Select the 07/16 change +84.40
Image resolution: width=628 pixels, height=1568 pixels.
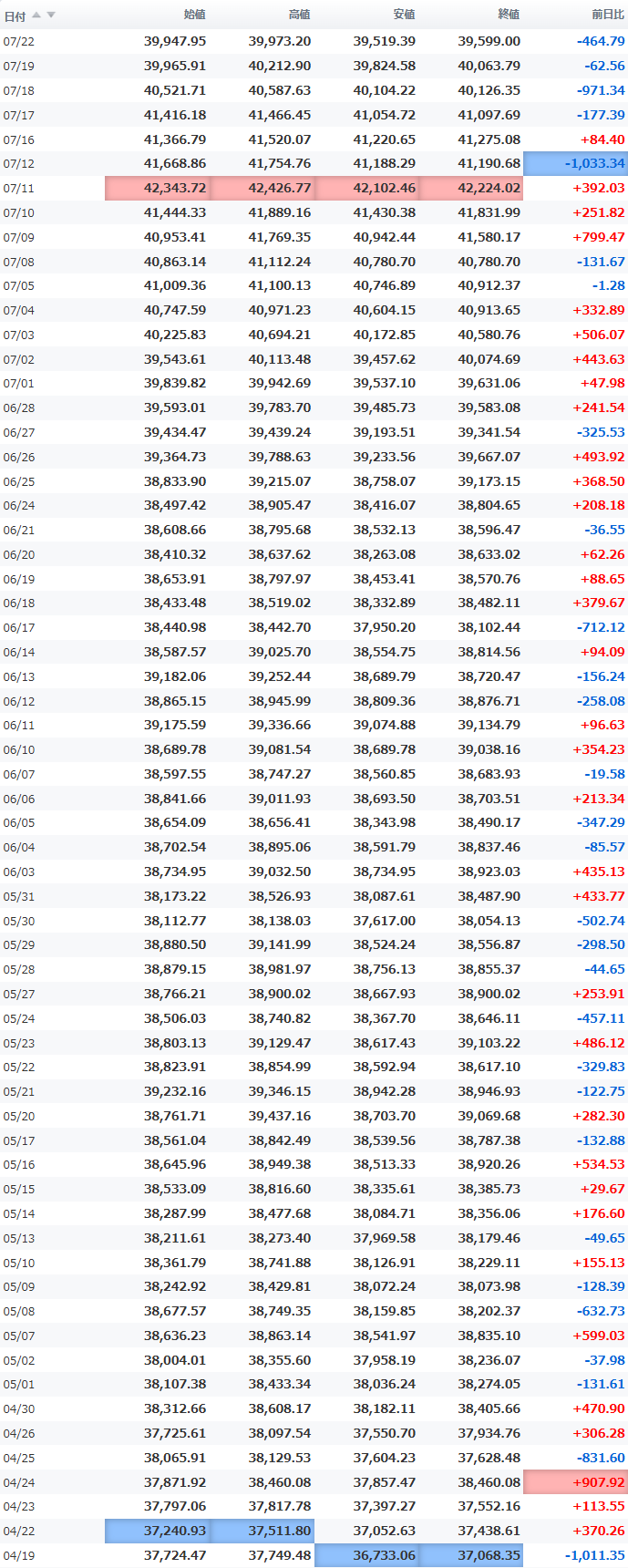602,139
